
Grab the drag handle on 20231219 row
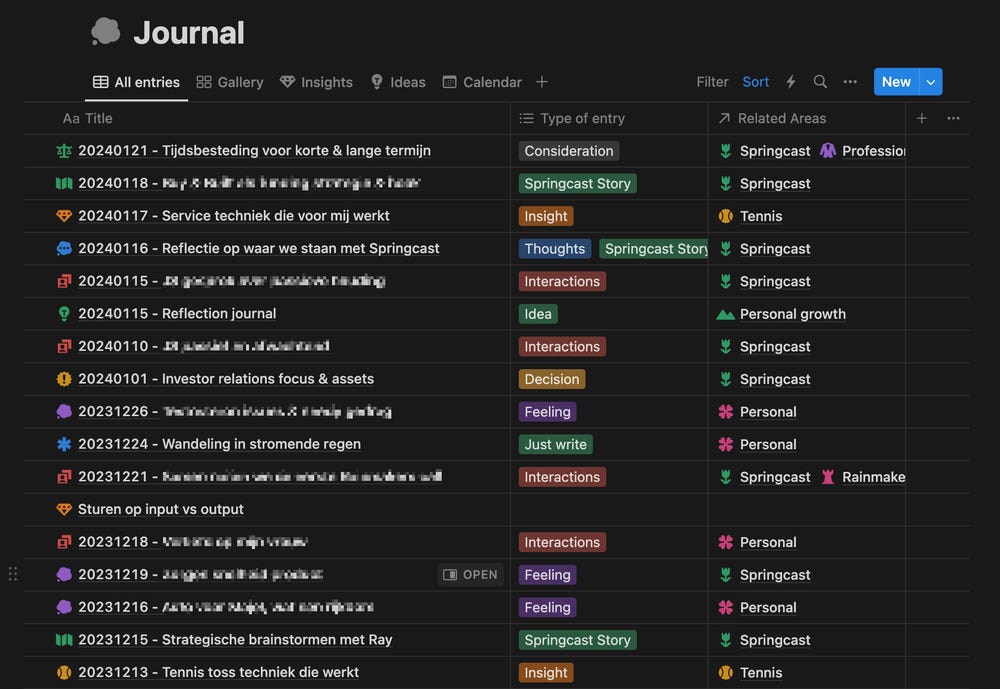[x=13, y=574]
